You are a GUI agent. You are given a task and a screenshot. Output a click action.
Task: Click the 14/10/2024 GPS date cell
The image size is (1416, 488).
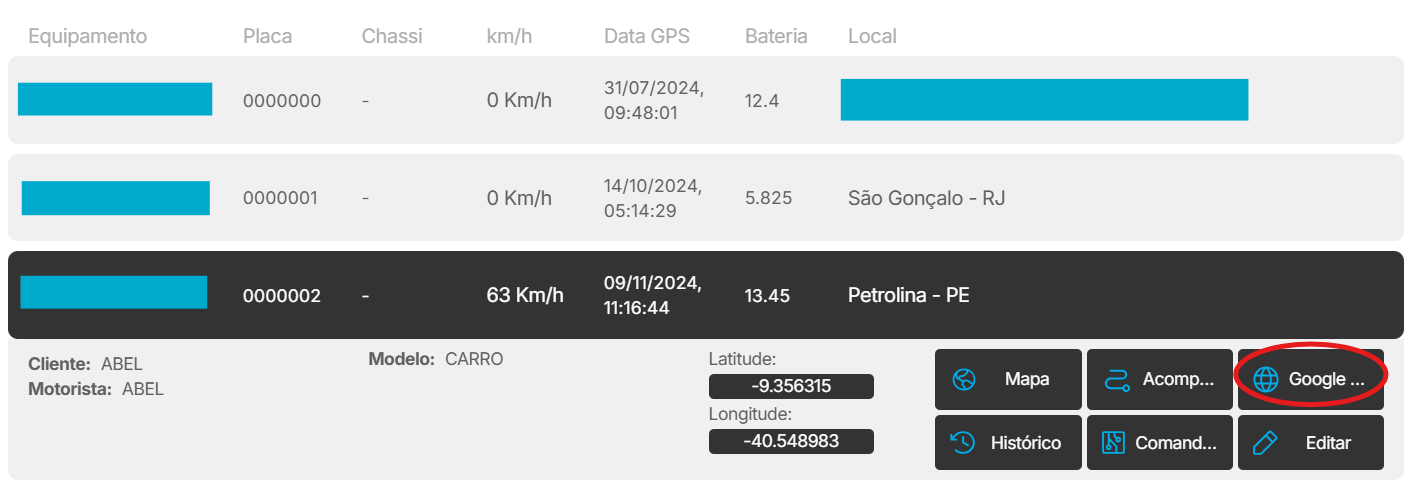[653, 198]
